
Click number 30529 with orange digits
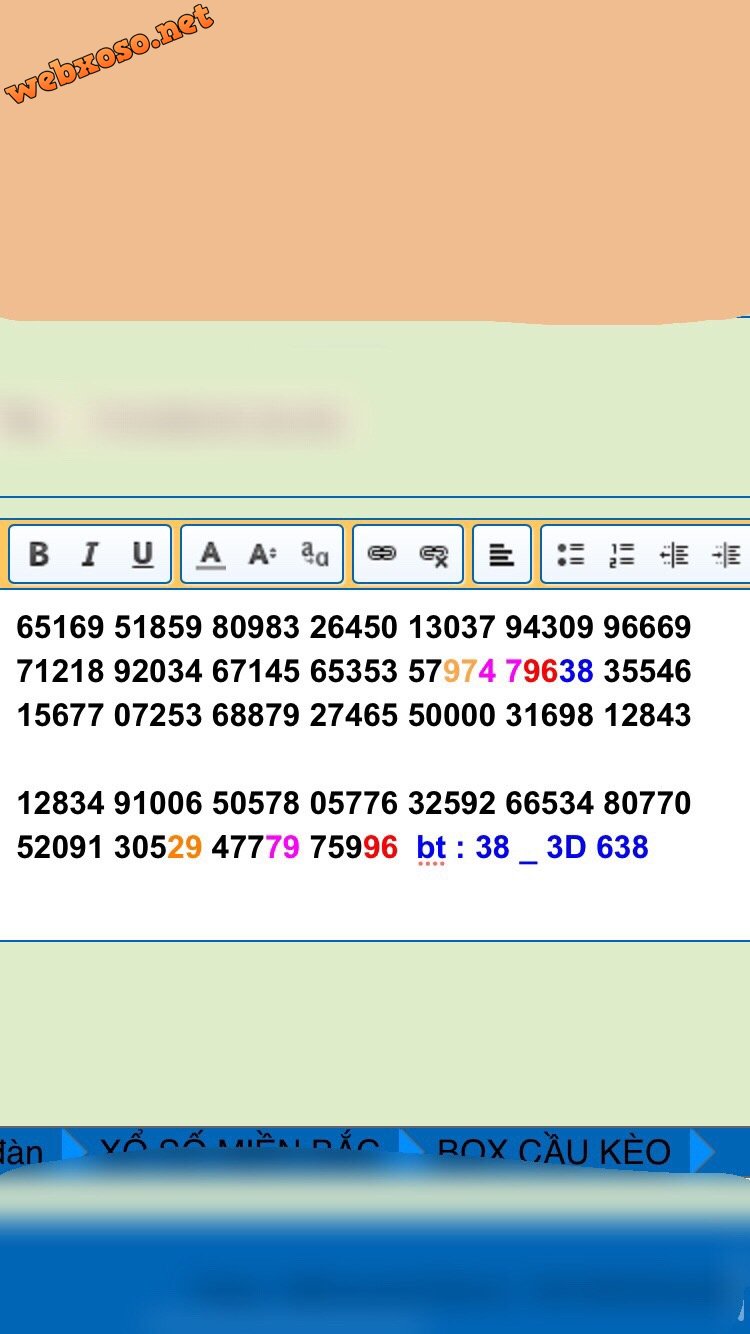point(158,847)
